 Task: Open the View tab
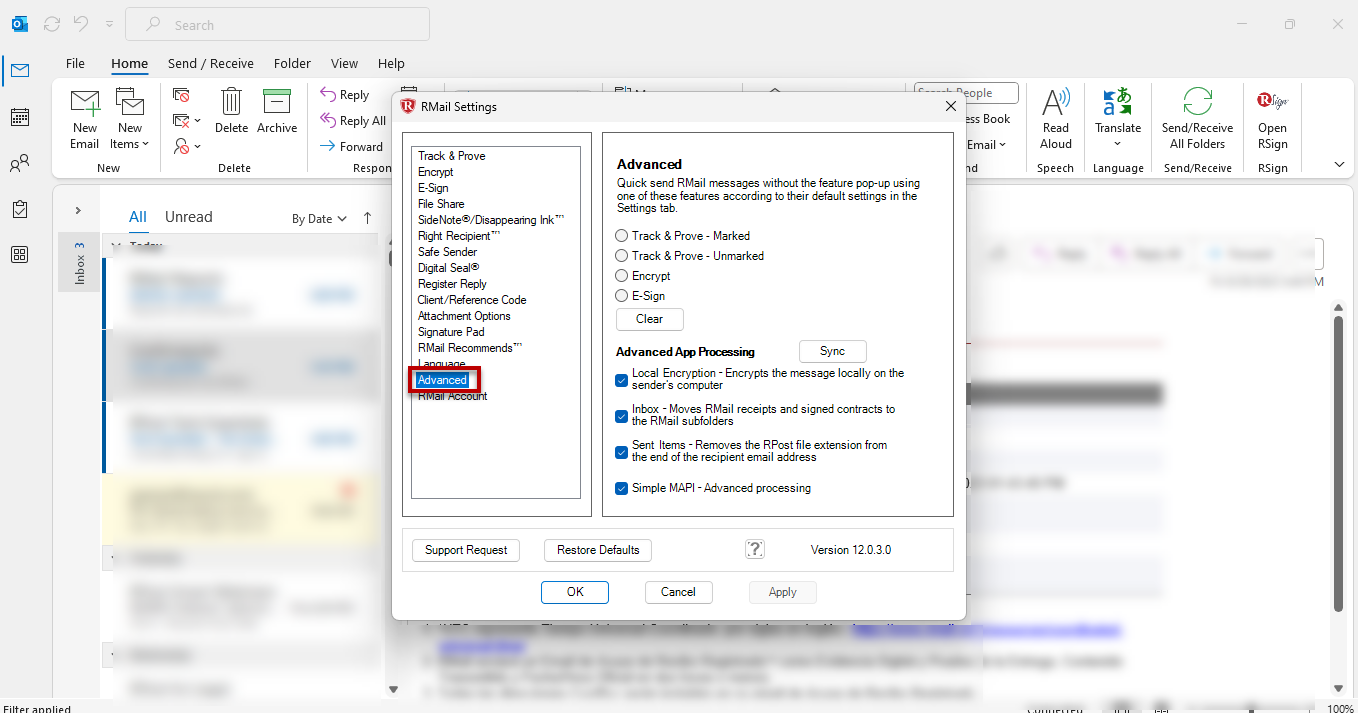coord(344,63)
